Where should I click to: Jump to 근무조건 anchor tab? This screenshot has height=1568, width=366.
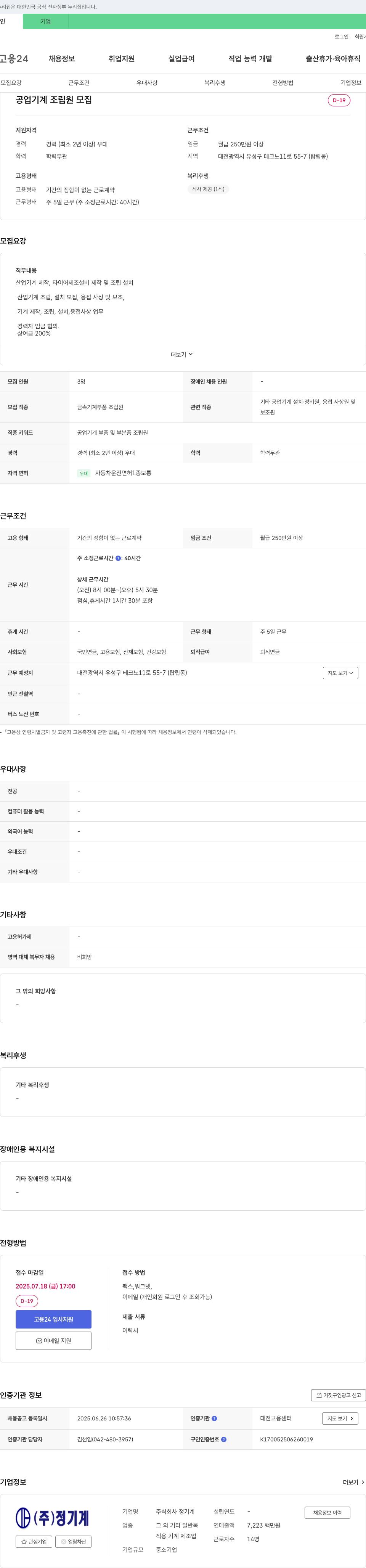(x=79, y=83)
